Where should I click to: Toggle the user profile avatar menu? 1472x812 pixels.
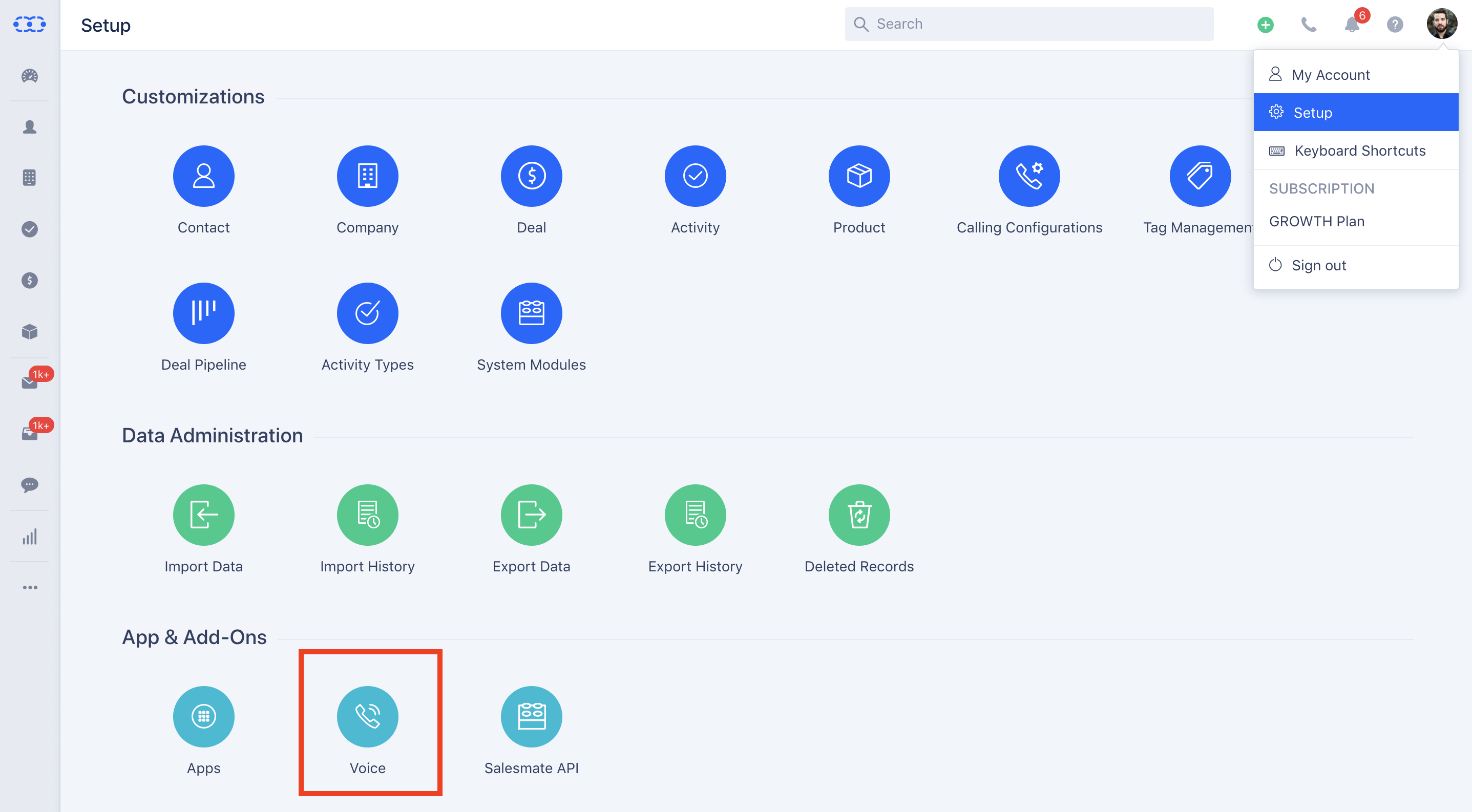[1442, 24]
